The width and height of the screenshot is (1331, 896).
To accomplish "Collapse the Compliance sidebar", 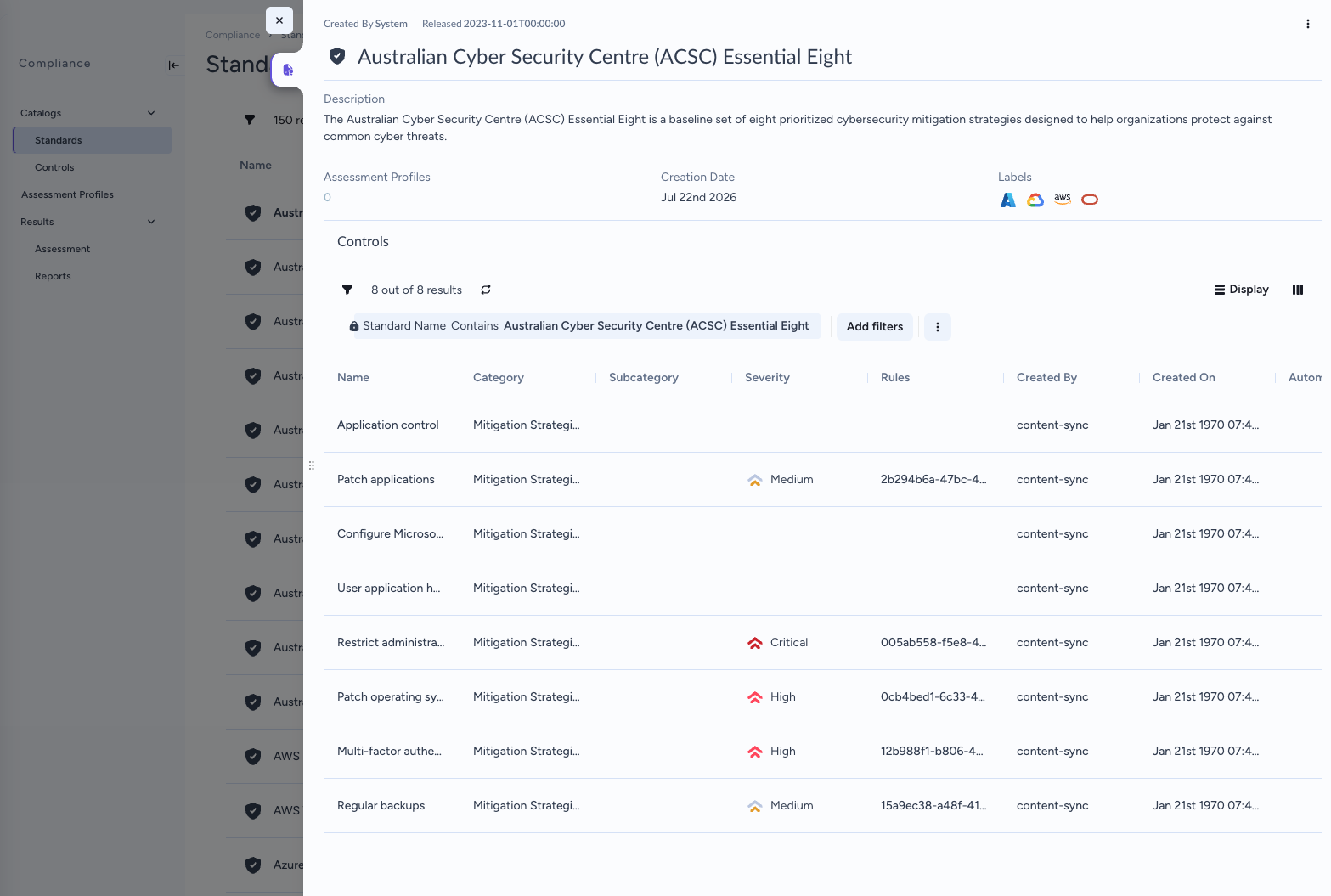I will [174, 65].
